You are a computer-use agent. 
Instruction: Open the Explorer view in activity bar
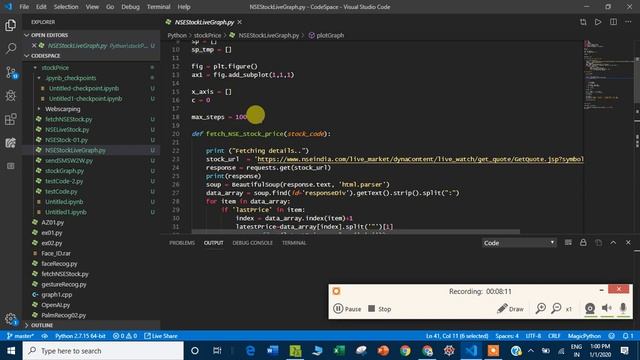11,25
